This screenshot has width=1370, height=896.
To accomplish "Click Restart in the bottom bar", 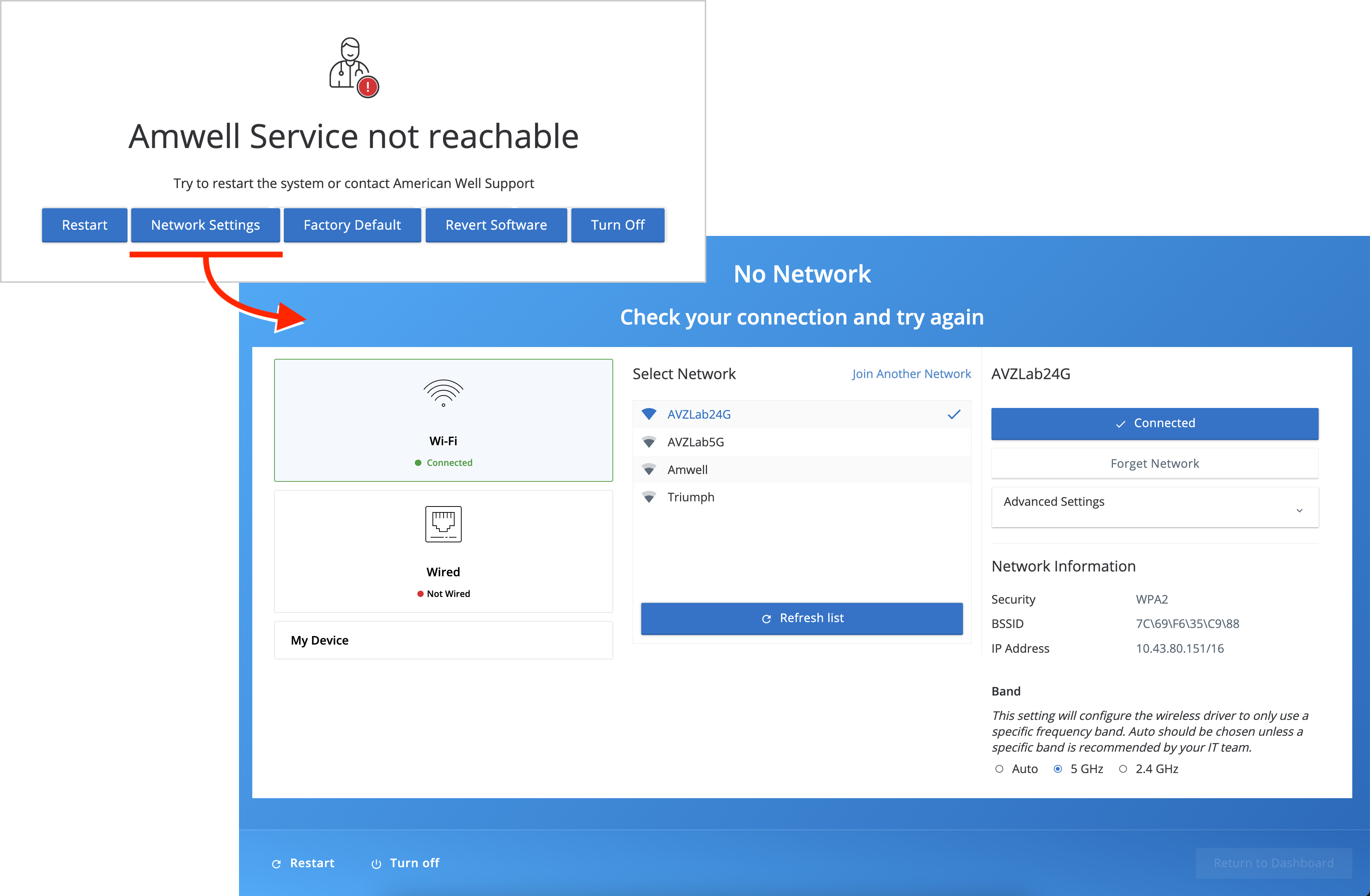I will (x=303, y=863).
